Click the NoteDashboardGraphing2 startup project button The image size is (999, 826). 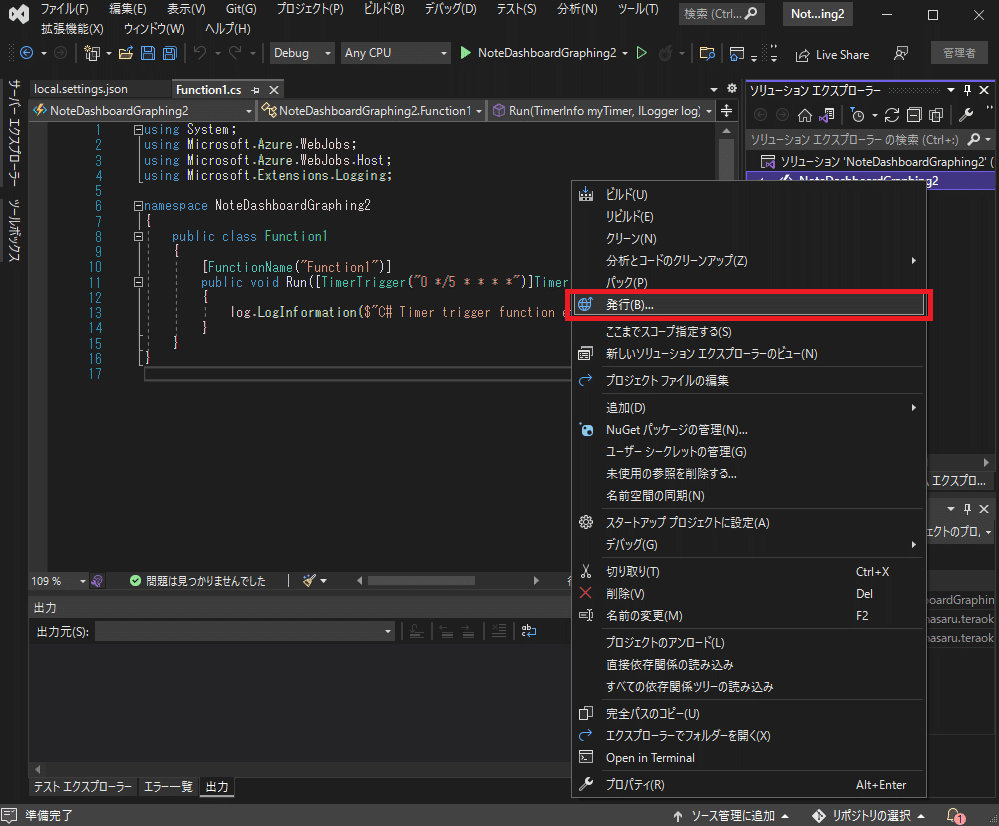point(547,53)
